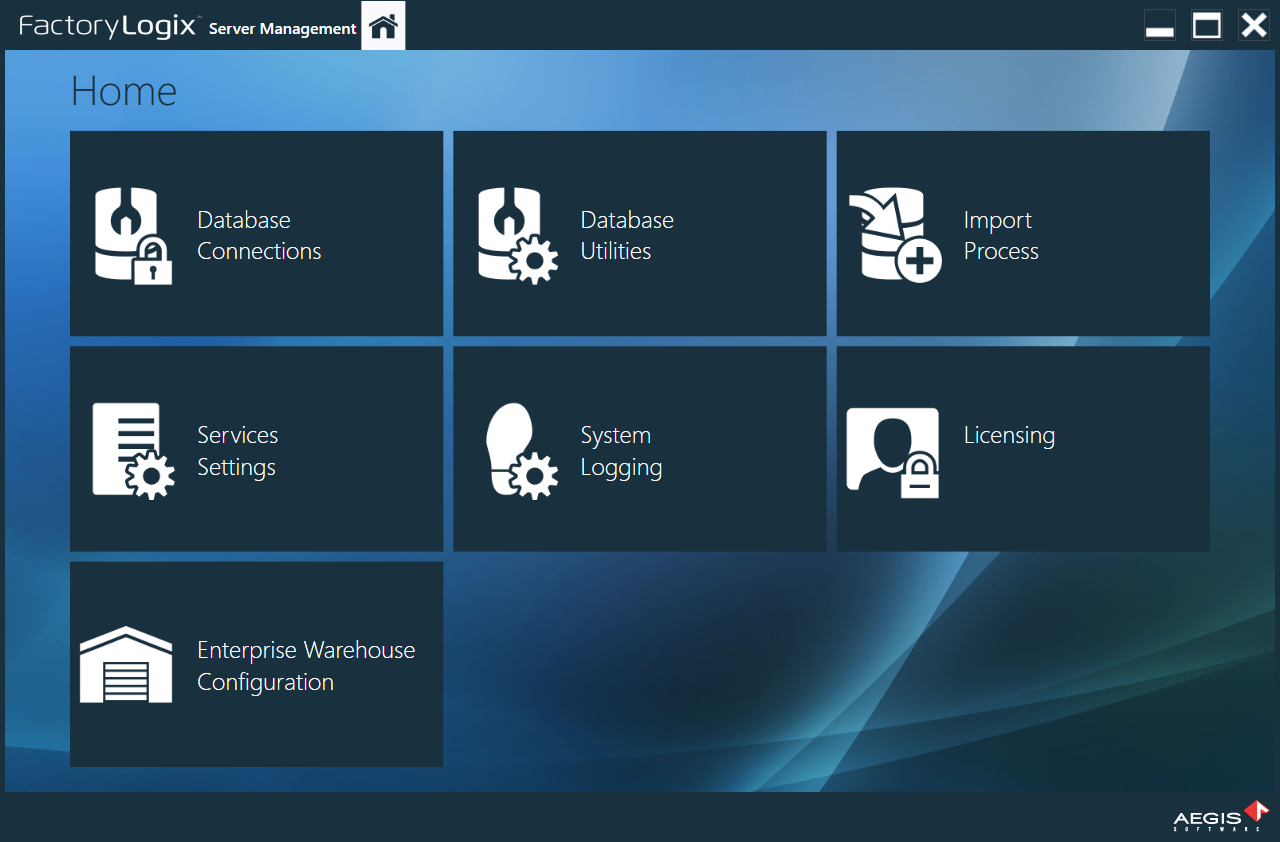Viewport: 1280px width, 842px height.
Task: Click the Licensing user badge icon
Action: tap(891, 451)
